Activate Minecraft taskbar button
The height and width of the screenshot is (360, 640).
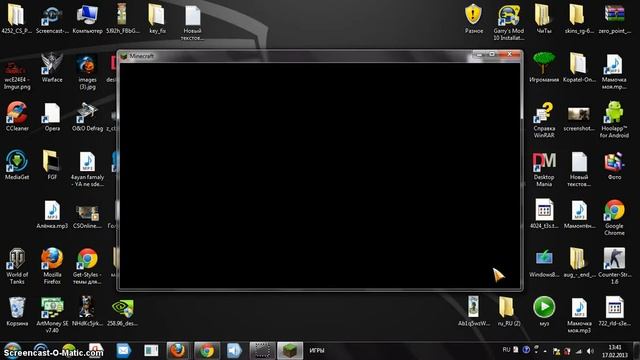[290, 350]
